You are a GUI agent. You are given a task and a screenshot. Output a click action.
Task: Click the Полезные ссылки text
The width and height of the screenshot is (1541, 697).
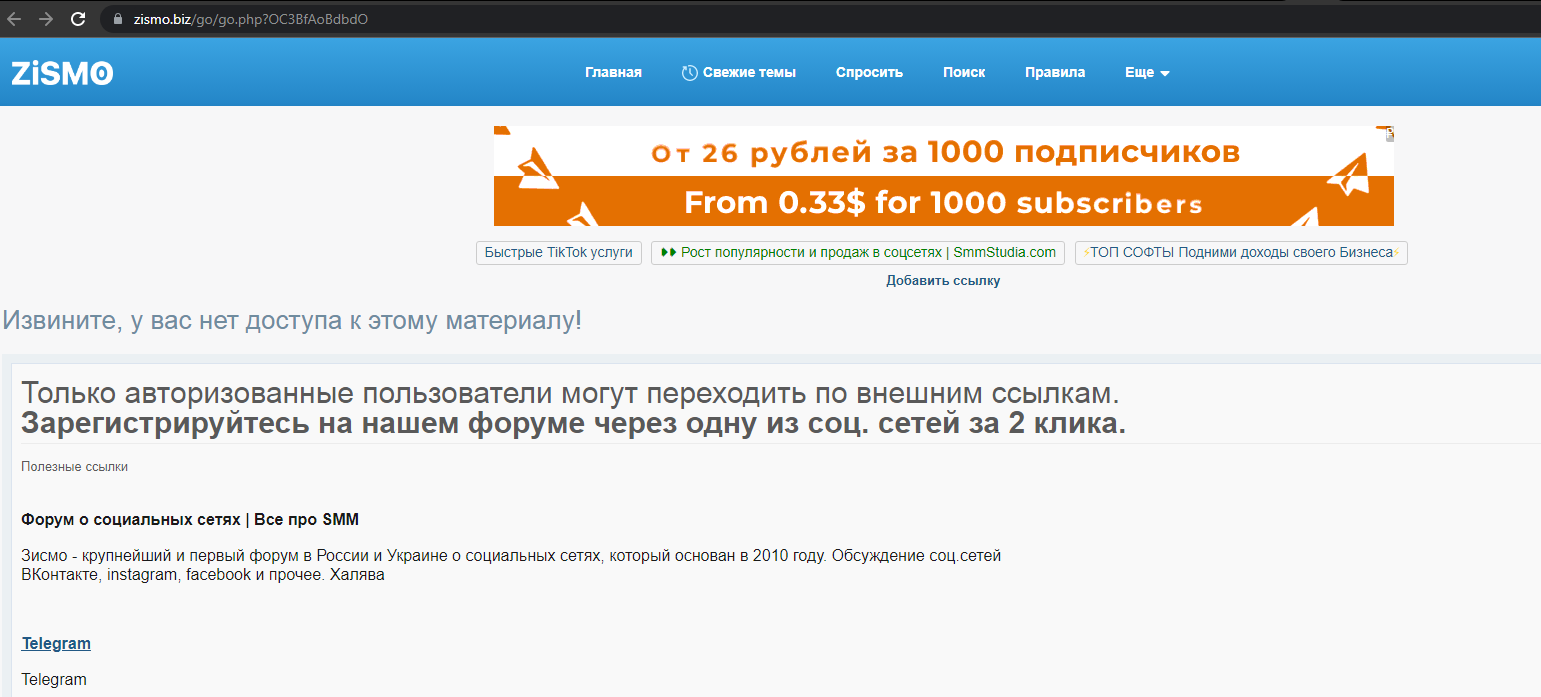pos(74,467)
